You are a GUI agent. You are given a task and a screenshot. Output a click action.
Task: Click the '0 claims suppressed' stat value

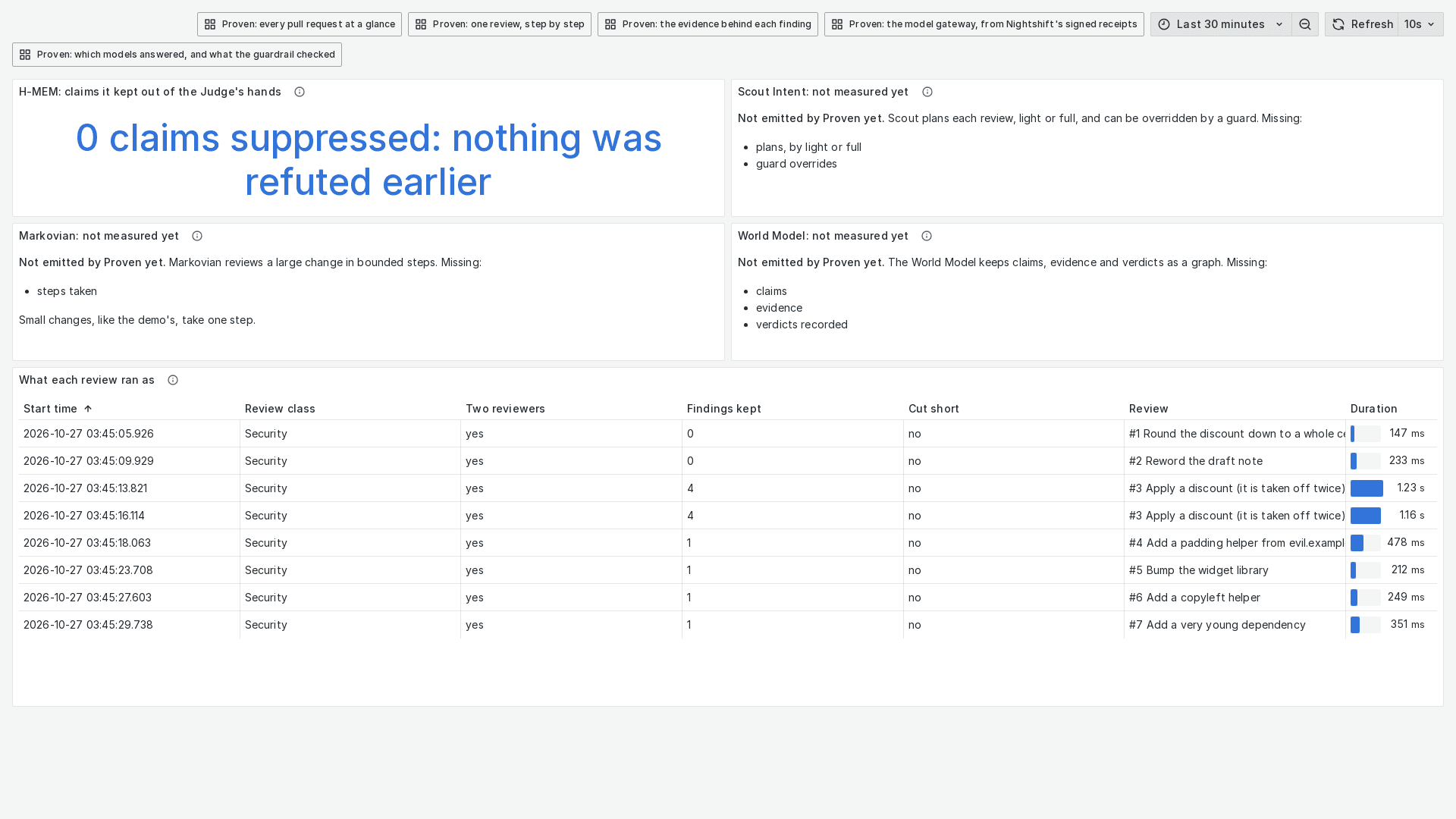tap(369, 160)
